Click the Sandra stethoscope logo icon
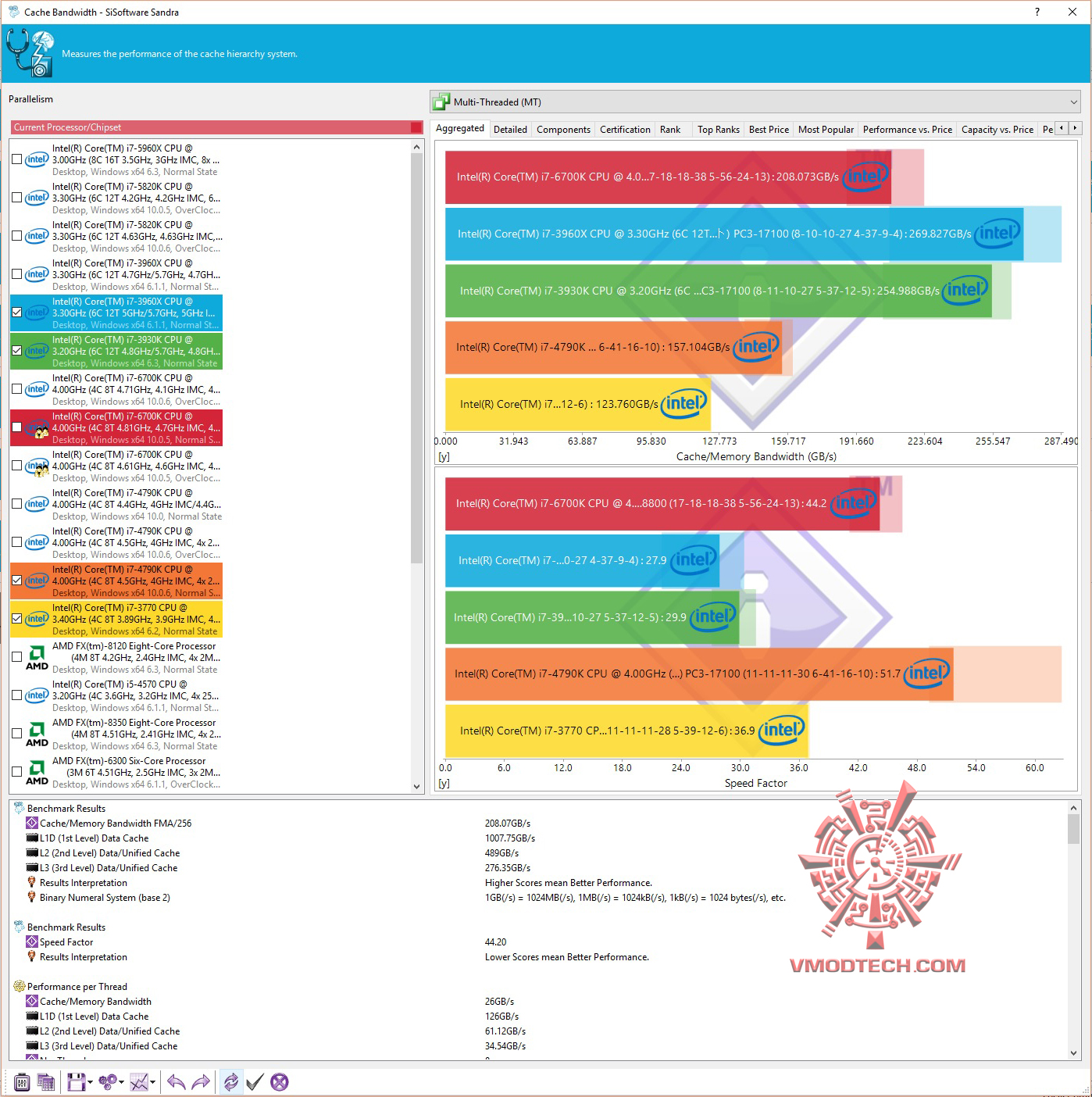Screen dimensions: 1092x1097 (x=30, y=53)
